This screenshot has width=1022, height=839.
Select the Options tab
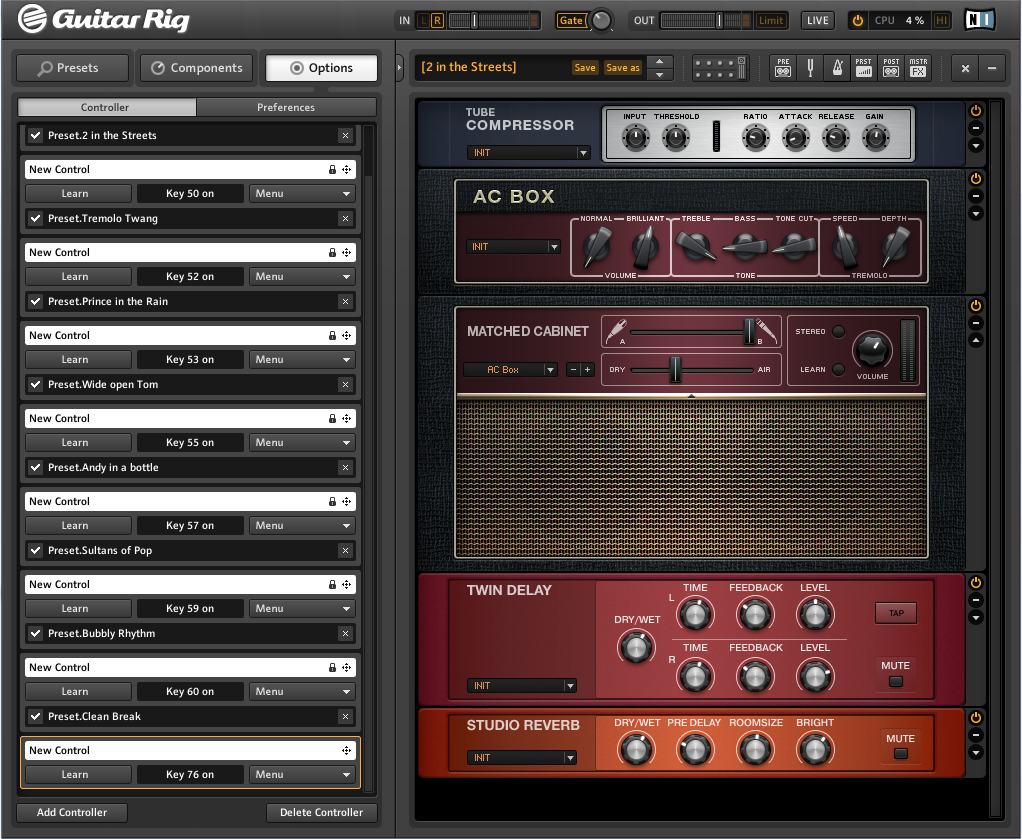pos(321,68)
